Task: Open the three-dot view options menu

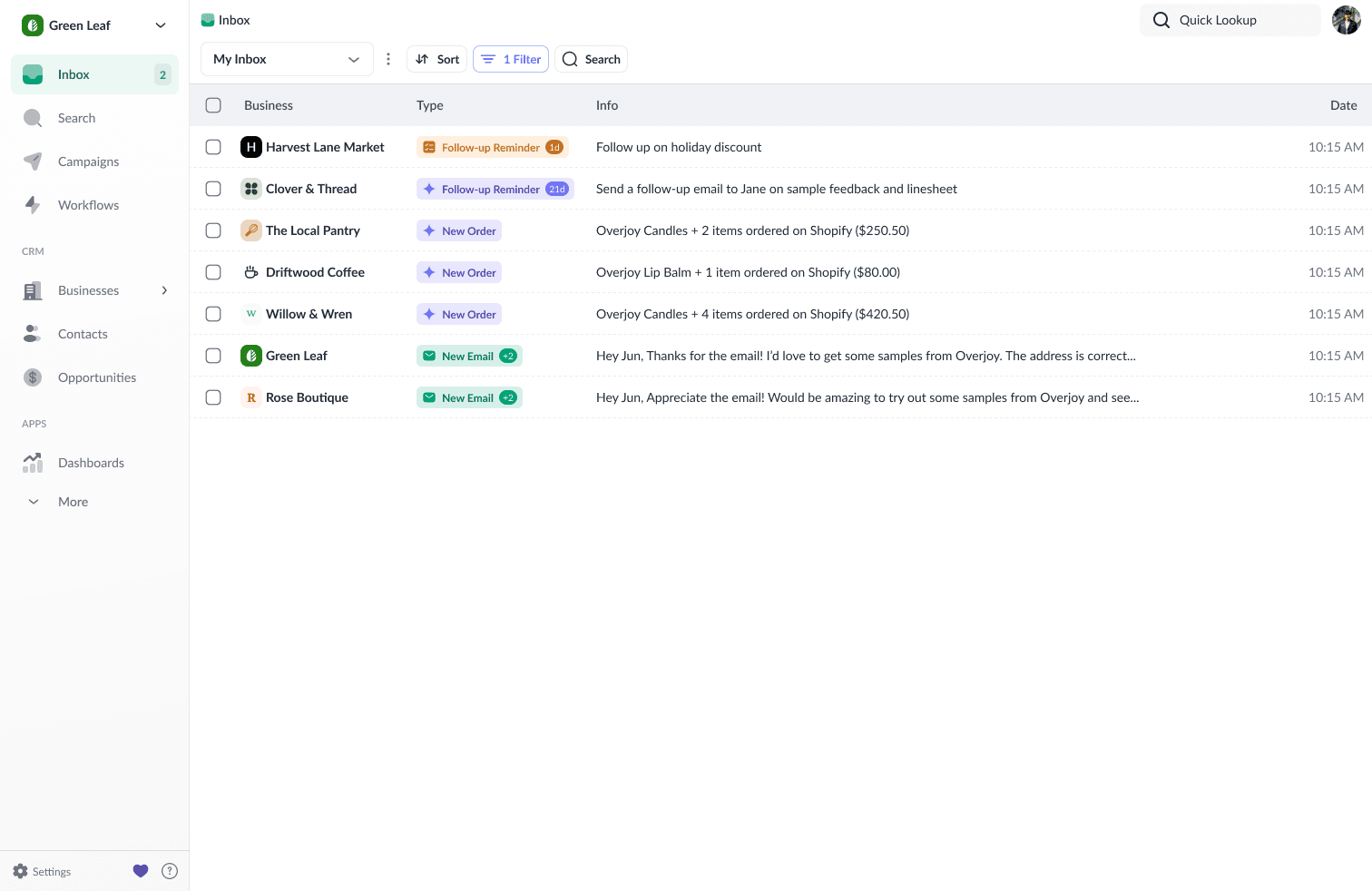Action: point(388,59)
